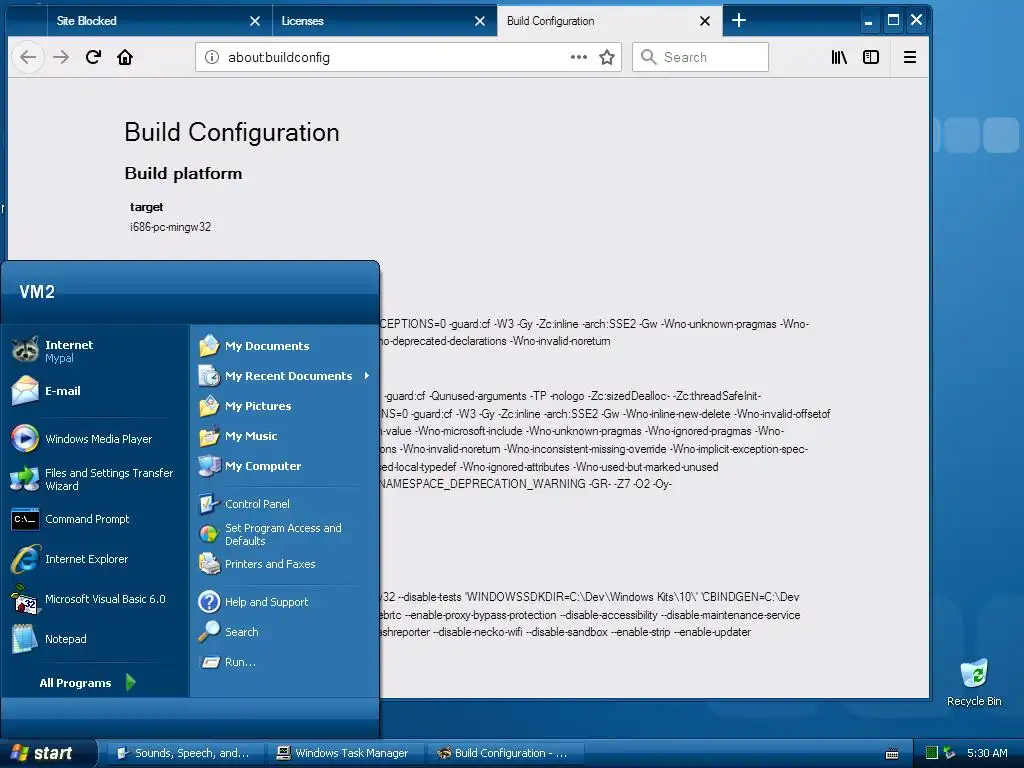
Task: Open My Computer
Action: point(284,466)
